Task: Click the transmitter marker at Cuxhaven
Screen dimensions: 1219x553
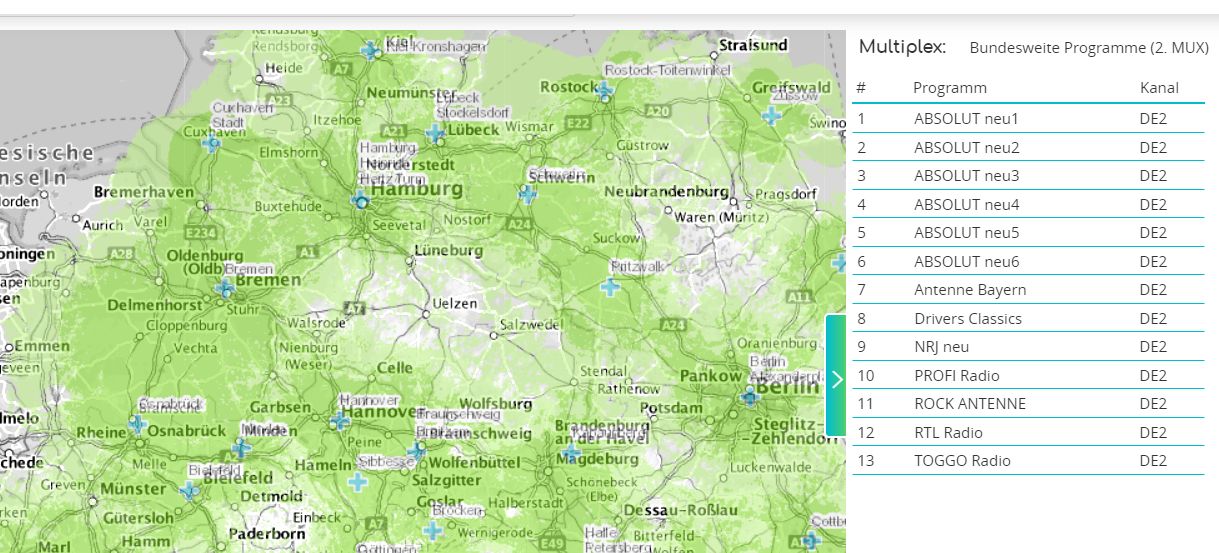Action: [x=211, y=144]
